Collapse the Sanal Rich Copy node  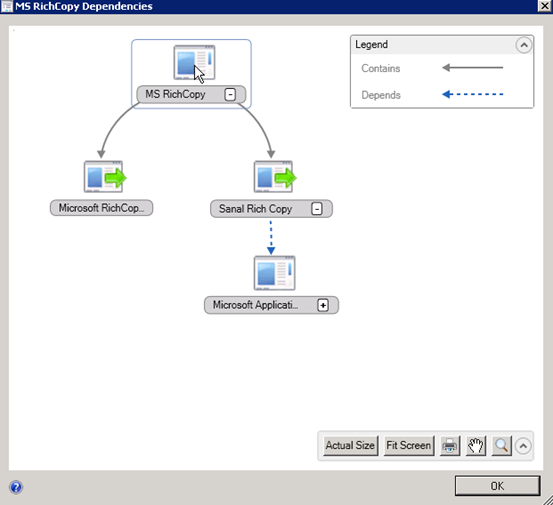(317, 209)
